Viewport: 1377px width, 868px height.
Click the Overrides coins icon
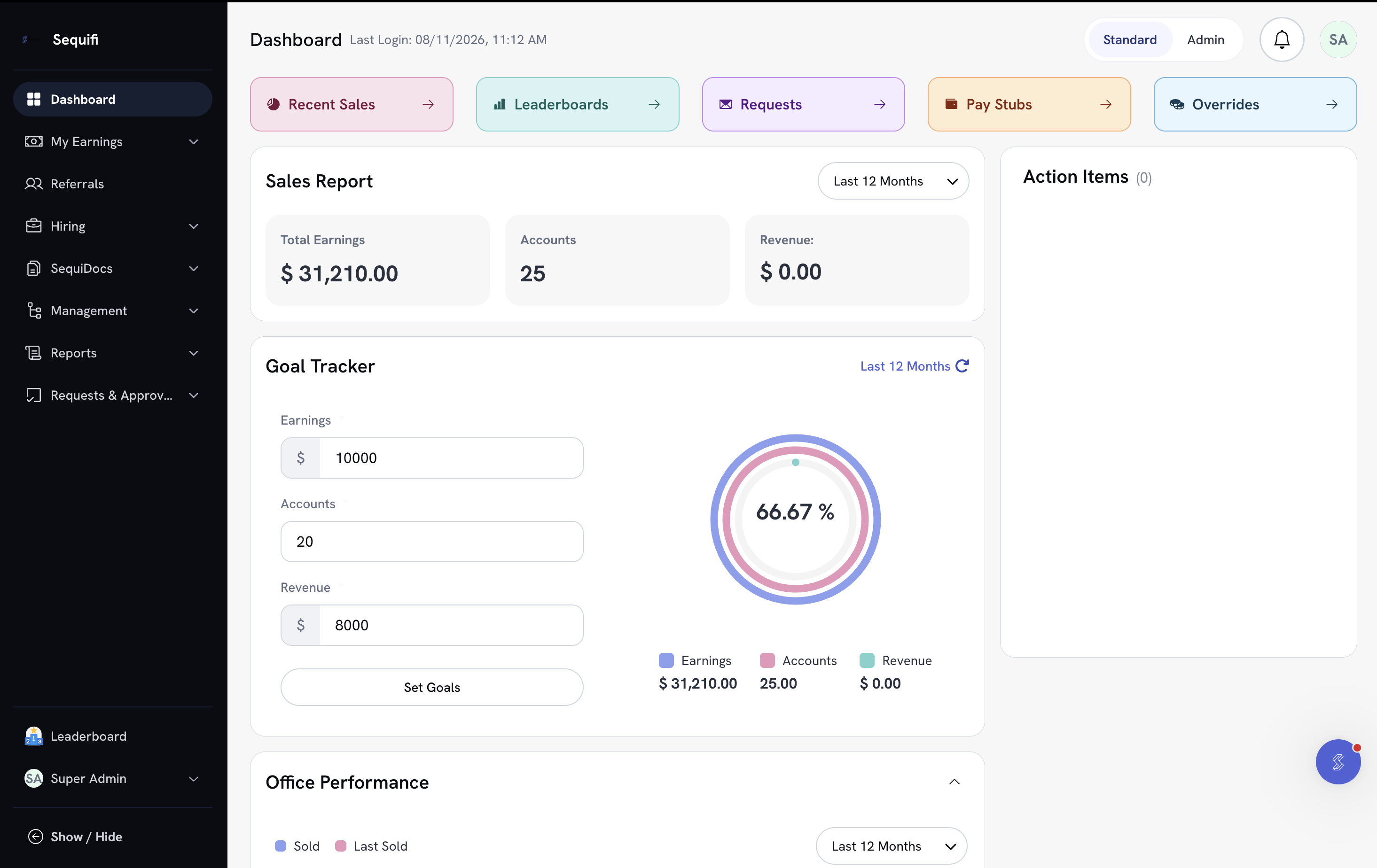[1177, 104]
